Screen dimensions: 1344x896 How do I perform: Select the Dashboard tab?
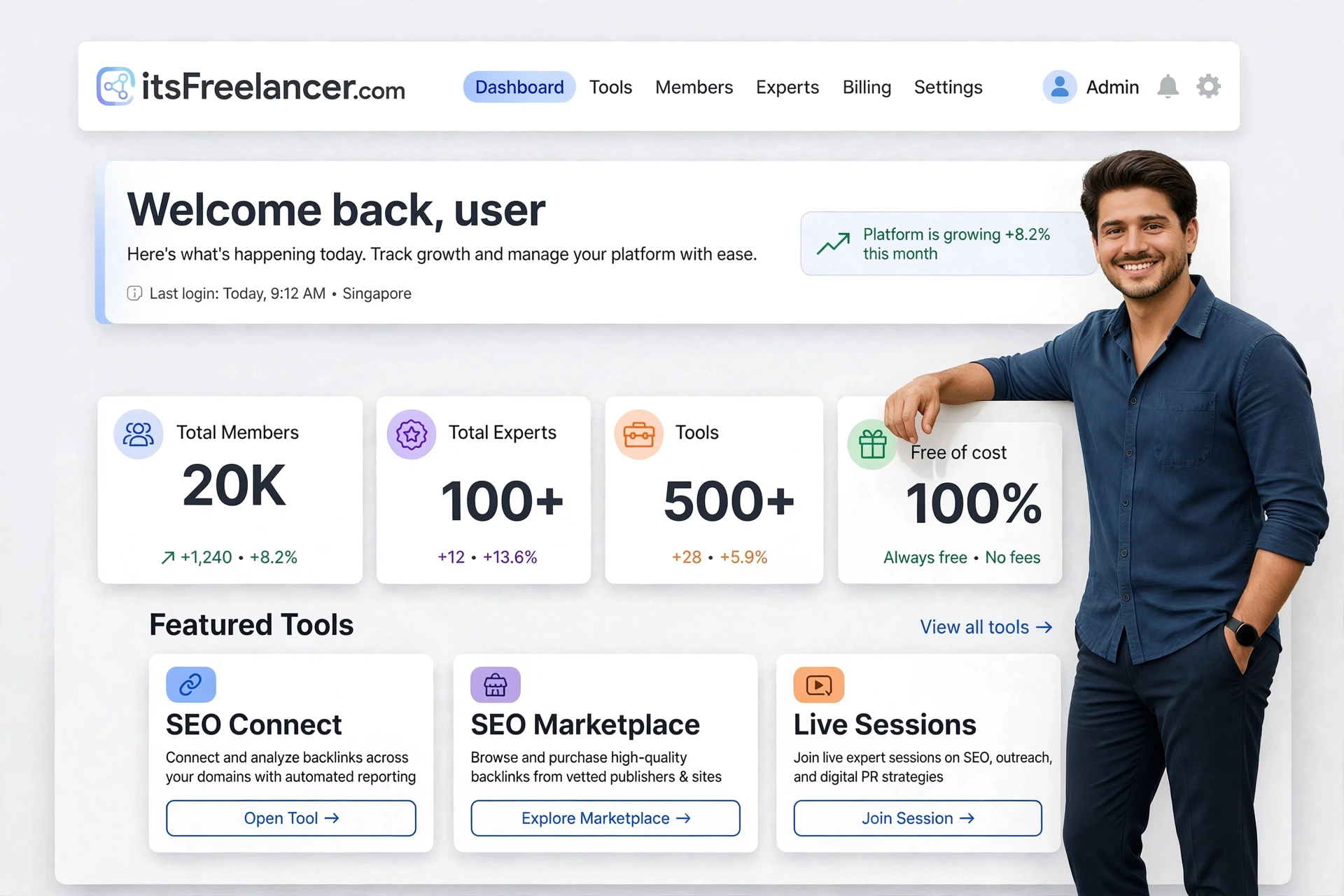tap(519, 87)
